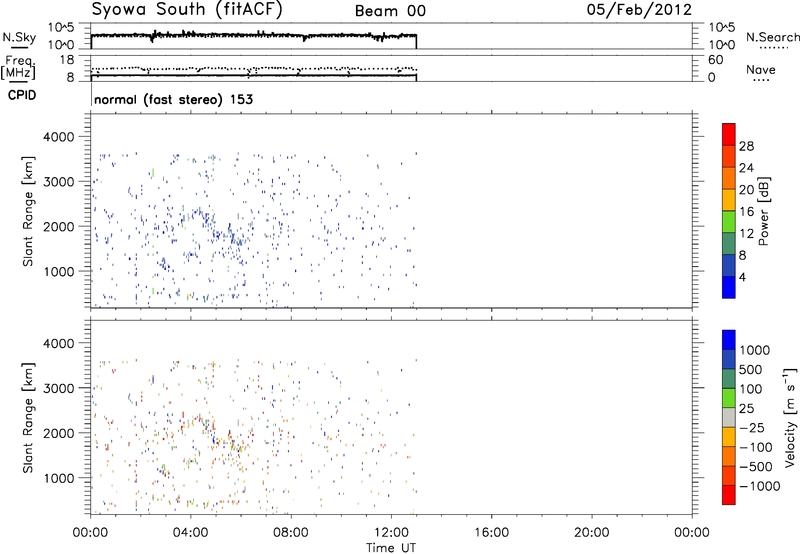Click the text normal (fast stereo) 153

pyautogui.click(x=173, y=99)
